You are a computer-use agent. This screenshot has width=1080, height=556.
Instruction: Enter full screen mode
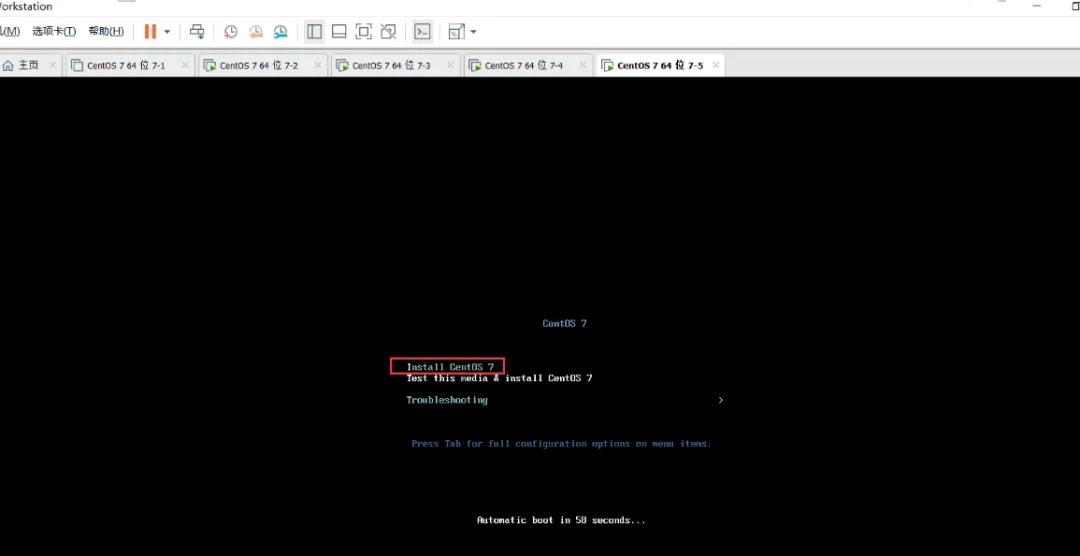click(x=364, y=31)
